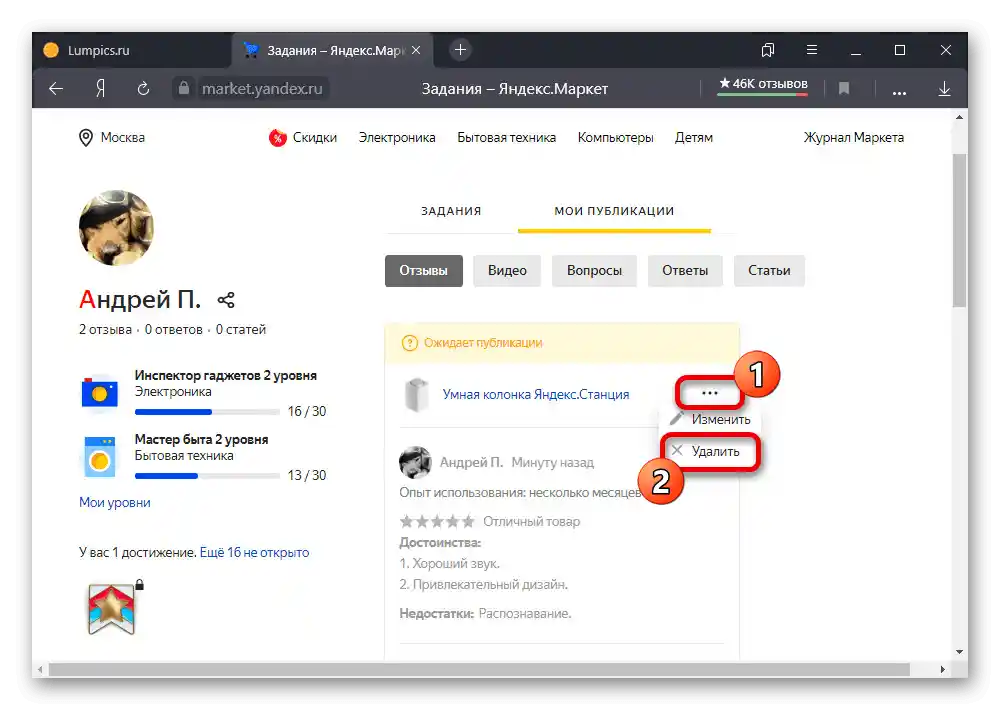The image size is (1000, 710).
Task: Click the Москва location pin icon
Action: click(85, 138)
